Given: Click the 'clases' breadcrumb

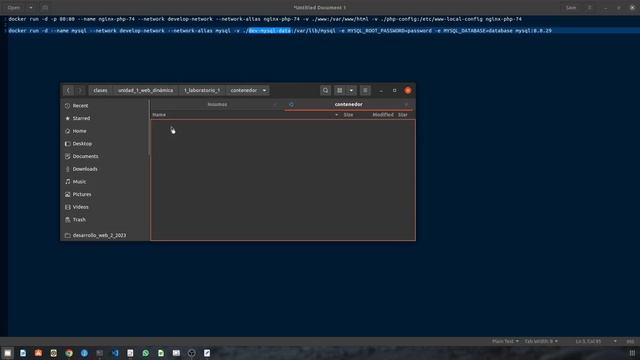Looking at the screenshot, I should coord(100,90).
